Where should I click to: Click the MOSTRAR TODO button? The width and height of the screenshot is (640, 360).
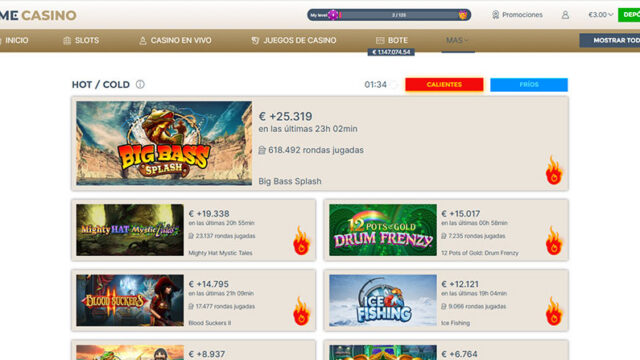pos(610,40)
